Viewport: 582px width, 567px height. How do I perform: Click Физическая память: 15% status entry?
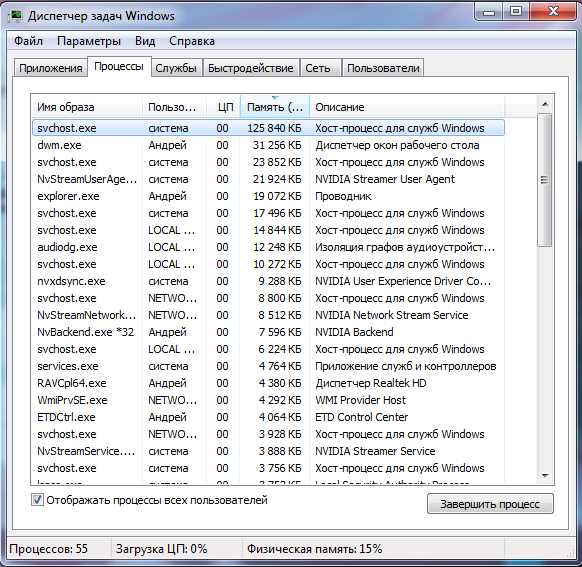click(315, 549)
